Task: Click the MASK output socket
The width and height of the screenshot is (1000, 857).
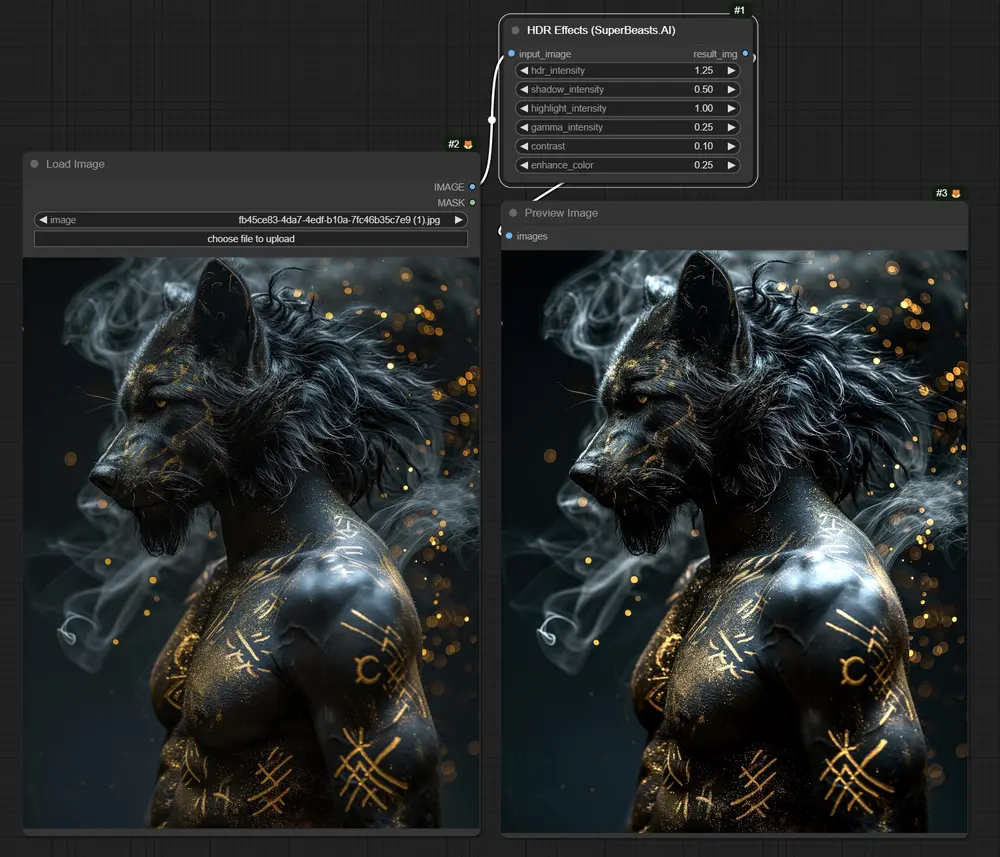Action: [472, 203]
